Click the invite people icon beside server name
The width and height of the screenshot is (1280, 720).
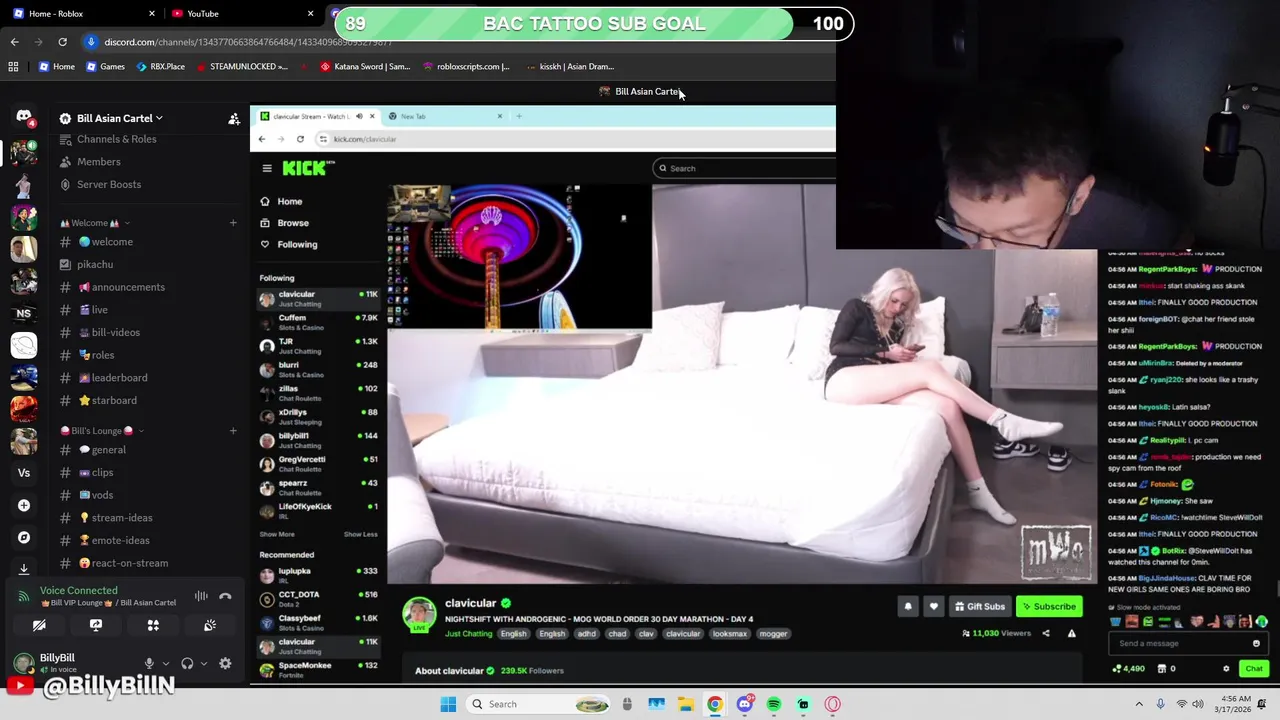(x=234, y=119)
